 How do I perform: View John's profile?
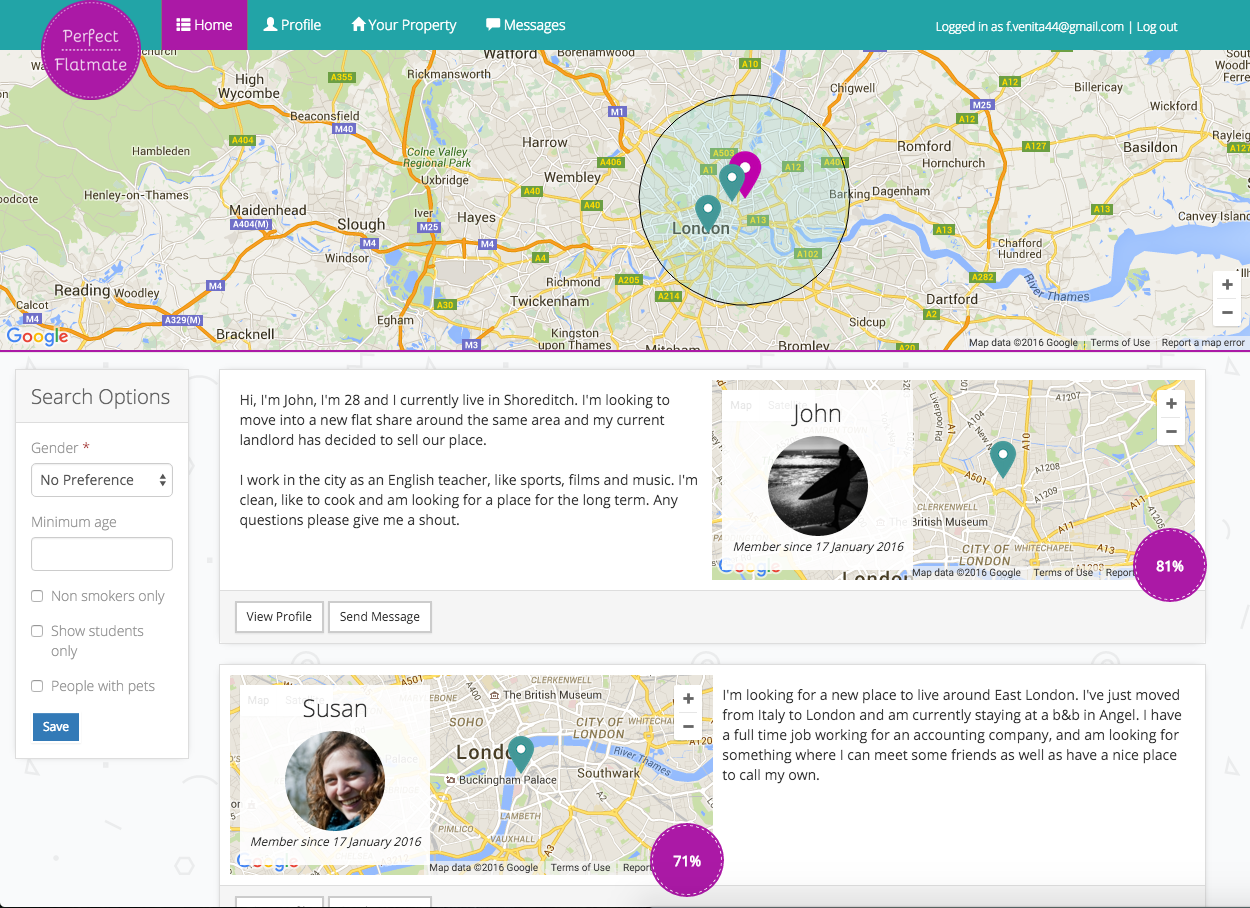click(279, 617)
